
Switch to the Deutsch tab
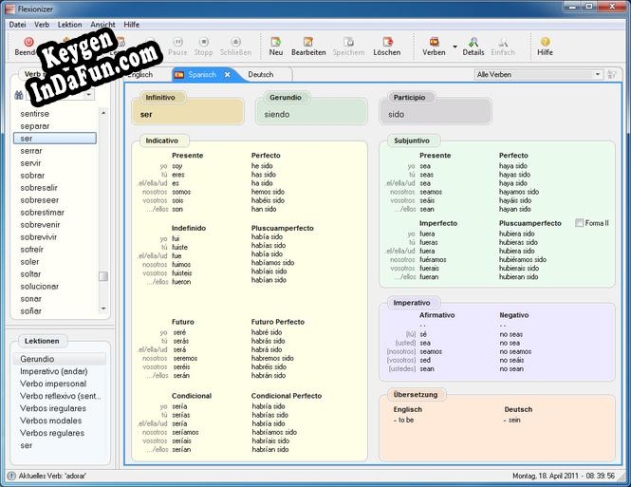pos(261,74)
